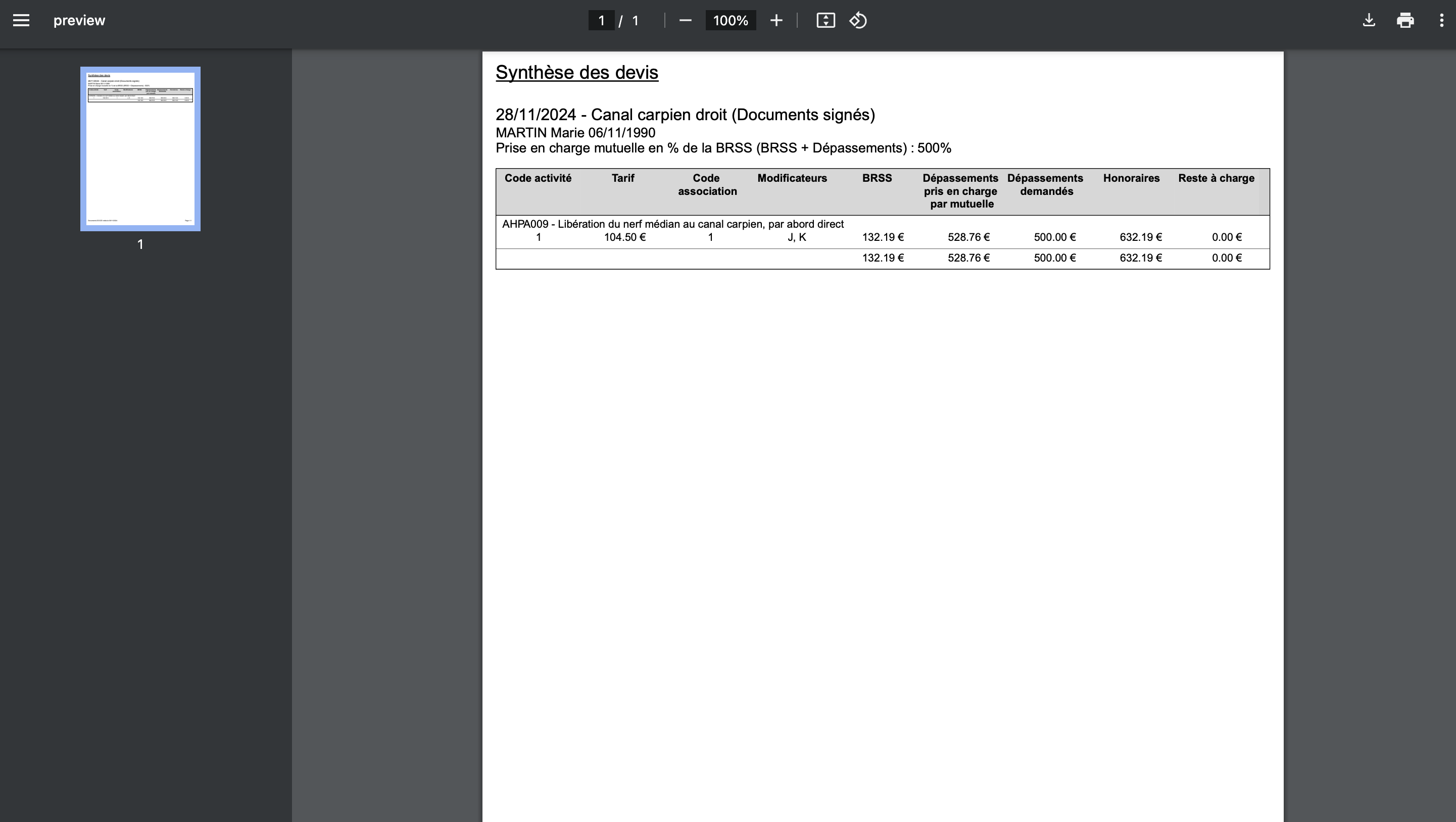Click the Code activité column header

pos(538,178)
